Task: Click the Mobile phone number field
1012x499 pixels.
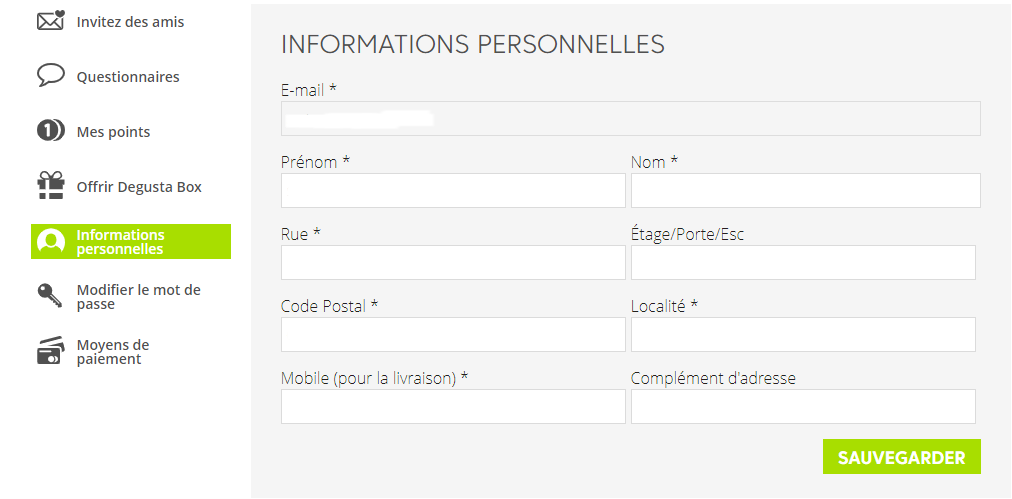Action: [x=453, y=407]
